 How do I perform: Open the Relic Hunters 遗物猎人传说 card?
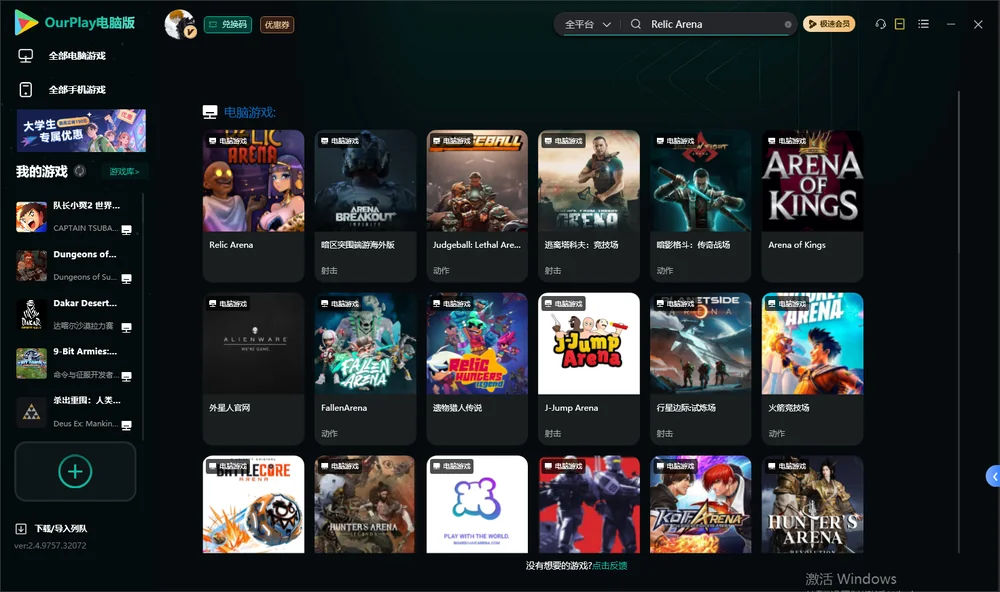click(x=477, y=369)
